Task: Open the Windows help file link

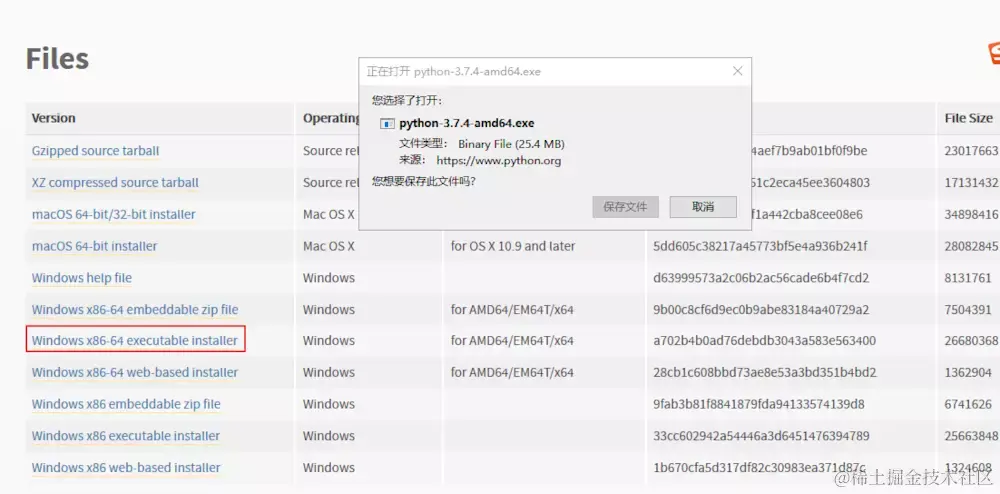Action: (82, 278)
